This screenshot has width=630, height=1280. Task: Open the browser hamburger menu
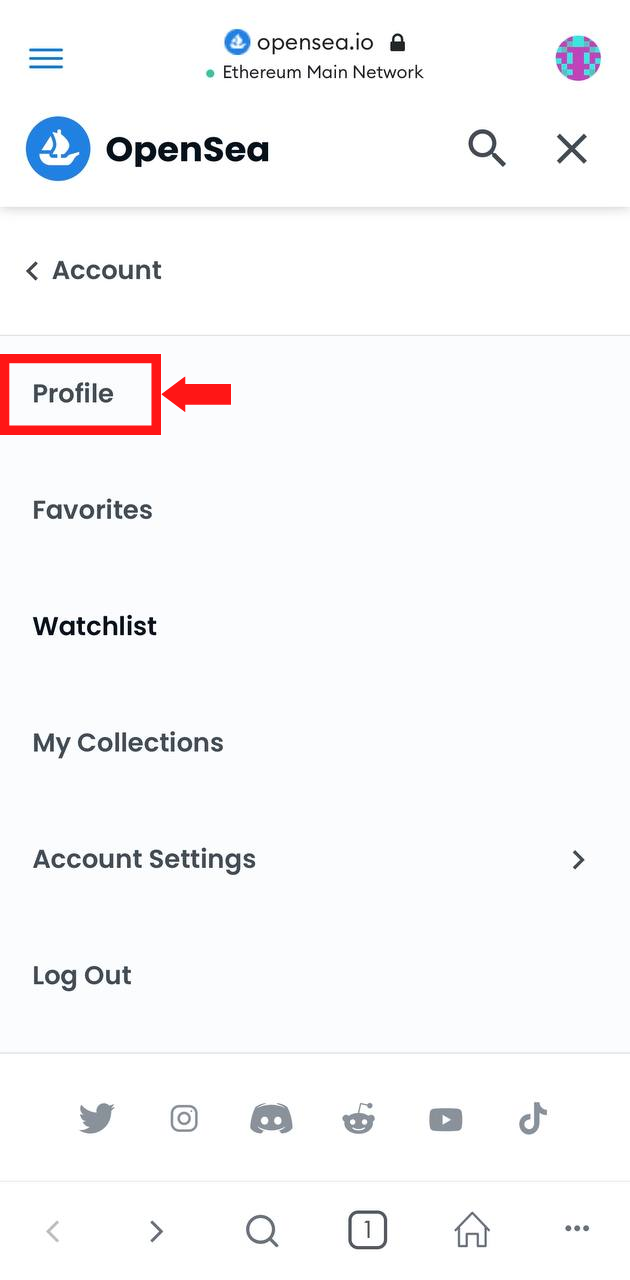click(46, 58)
